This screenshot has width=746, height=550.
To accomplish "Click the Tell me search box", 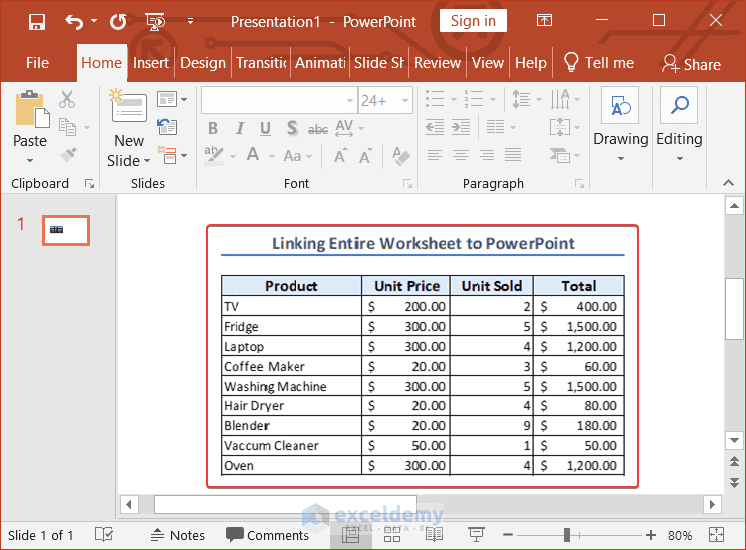I will (x=599, y=63).
